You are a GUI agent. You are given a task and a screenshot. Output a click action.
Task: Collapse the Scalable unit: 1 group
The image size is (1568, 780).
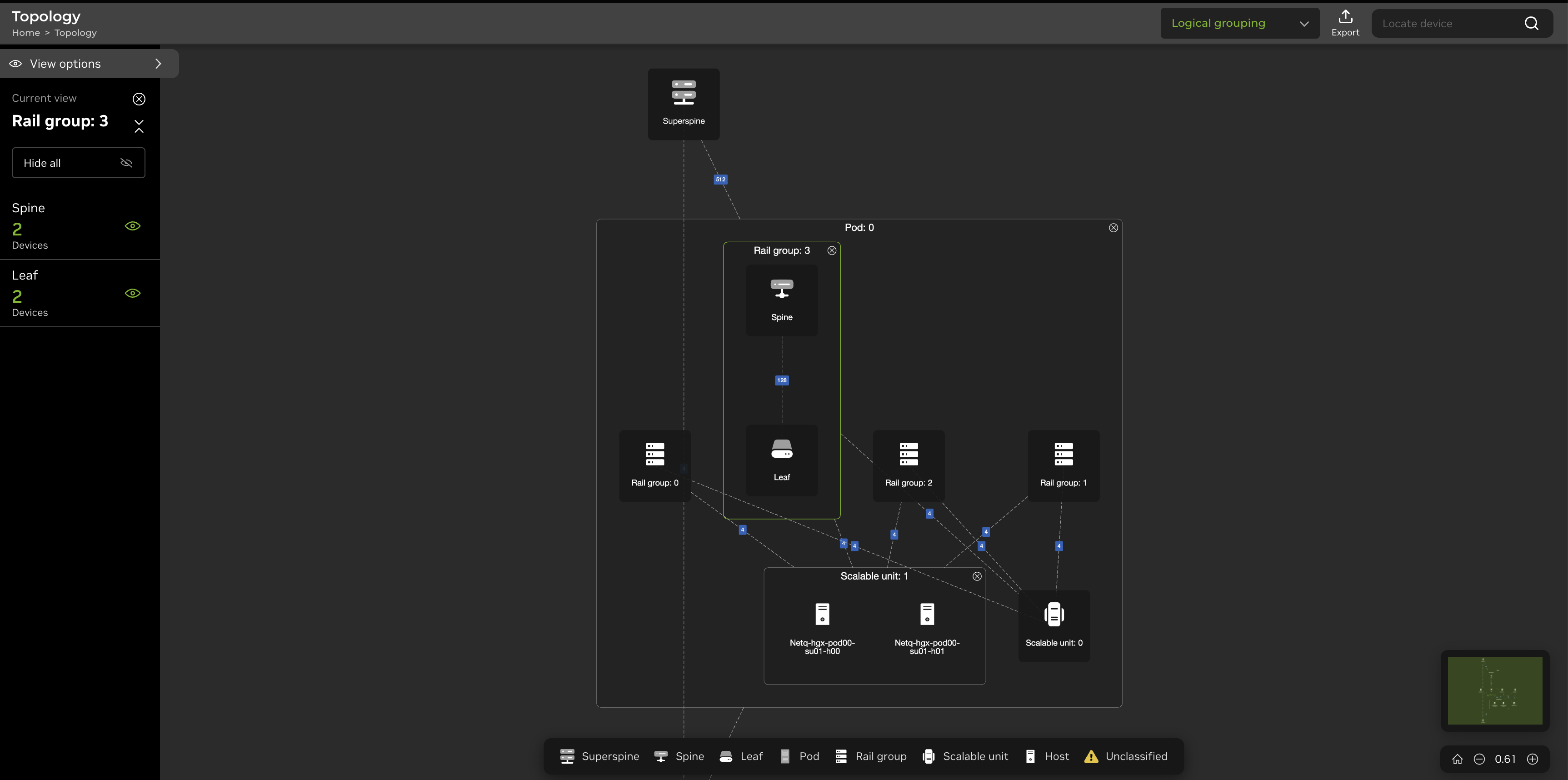(x=976, y=576)
